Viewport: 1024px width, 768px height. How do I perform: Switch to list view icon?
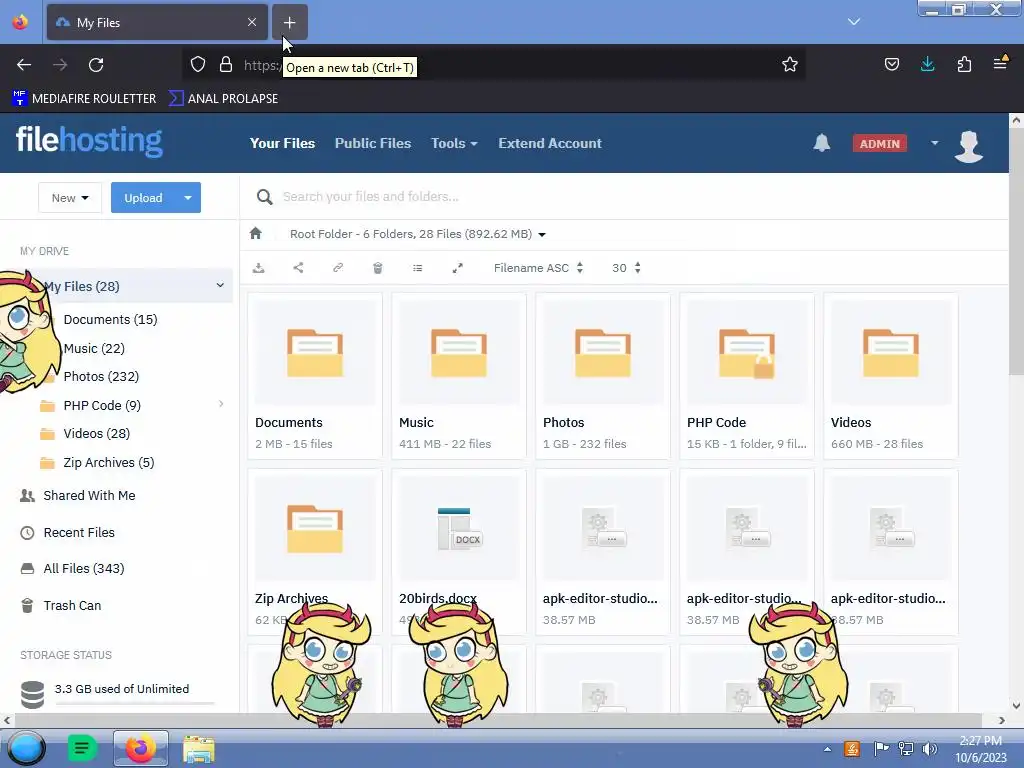tap(417, 268)
